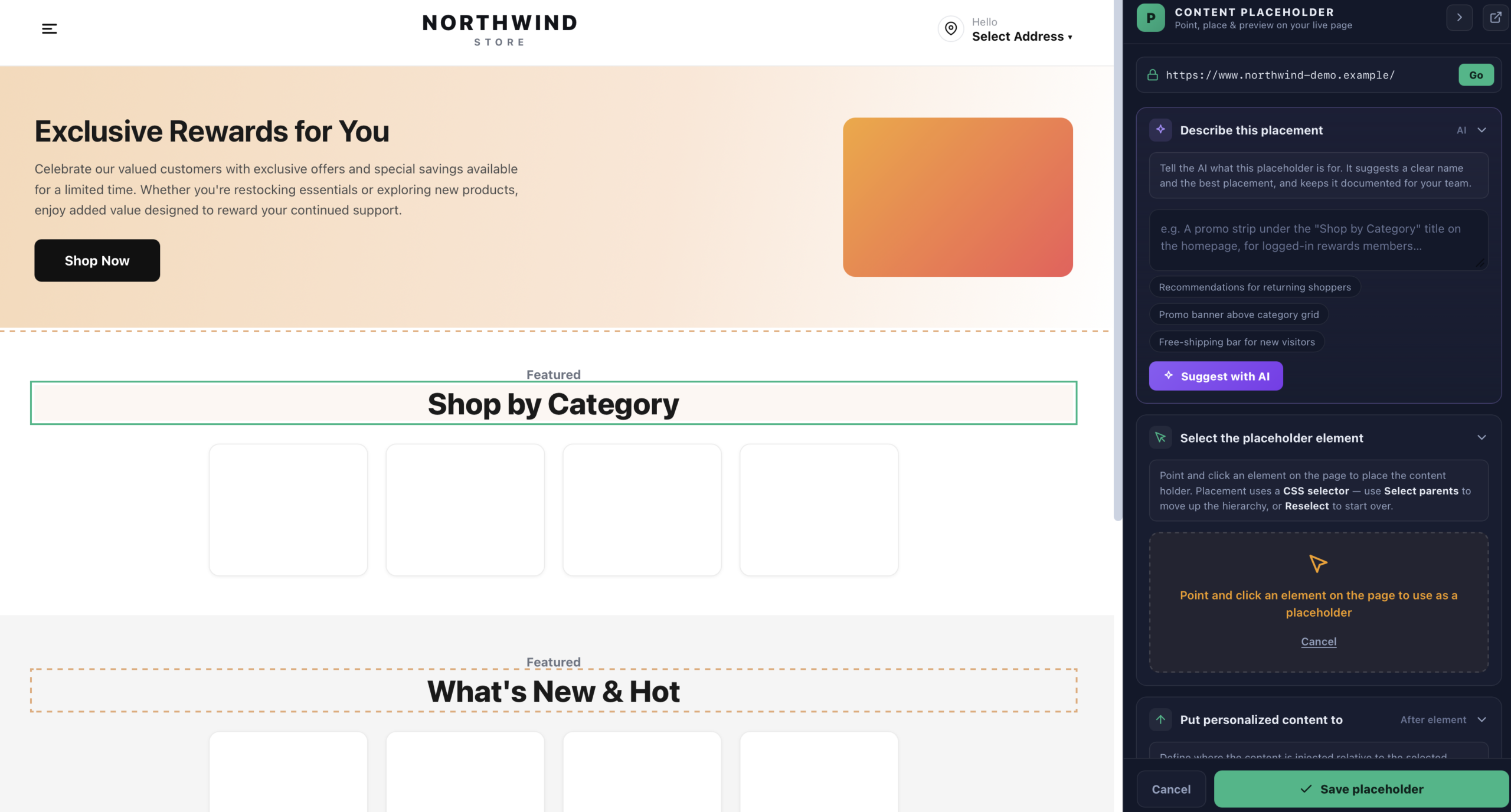The width and height of the screenshot is (1511, 812).
Task: Click the Featured label above Shop by Category
Action: coord(554,374)
